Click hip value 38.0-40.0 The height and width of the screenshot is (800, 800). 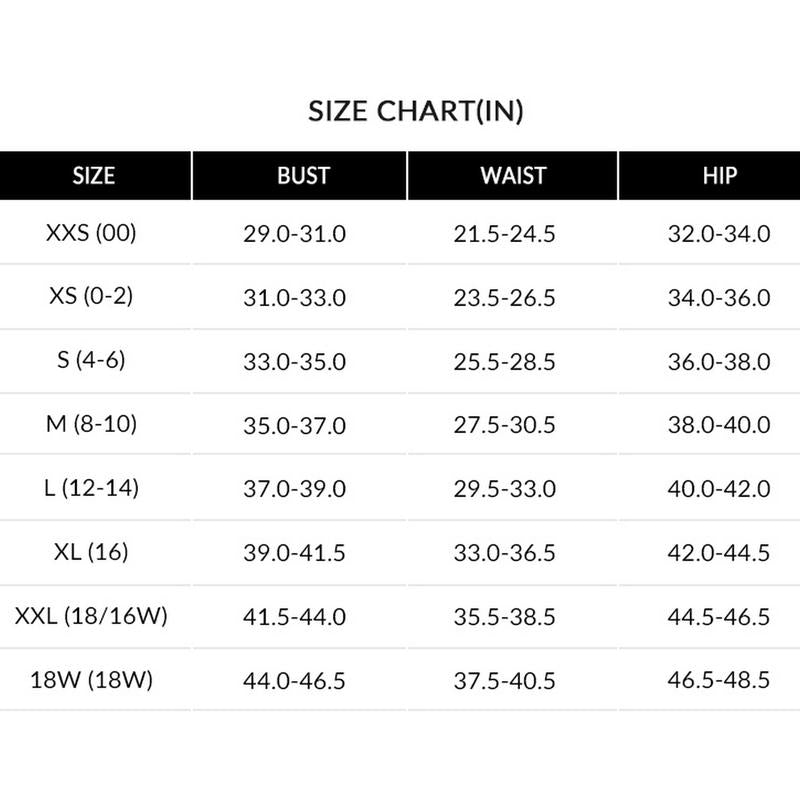(719, 425)
